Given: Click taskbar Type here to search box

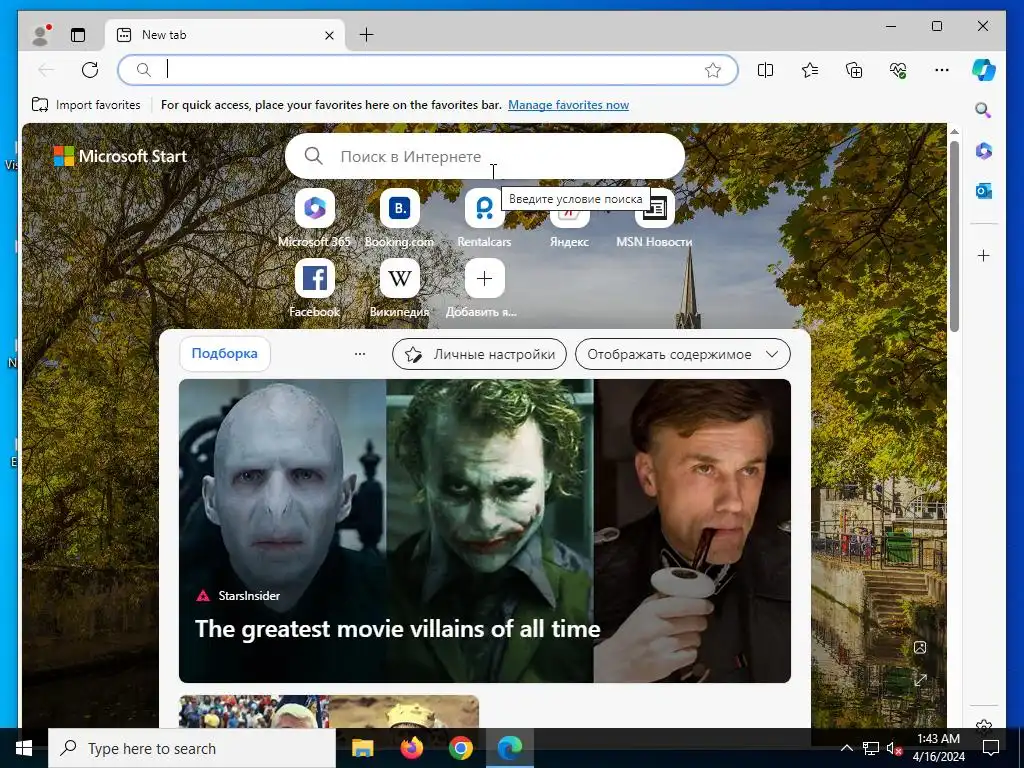Looking at the screenshot, I should point(192,748).
